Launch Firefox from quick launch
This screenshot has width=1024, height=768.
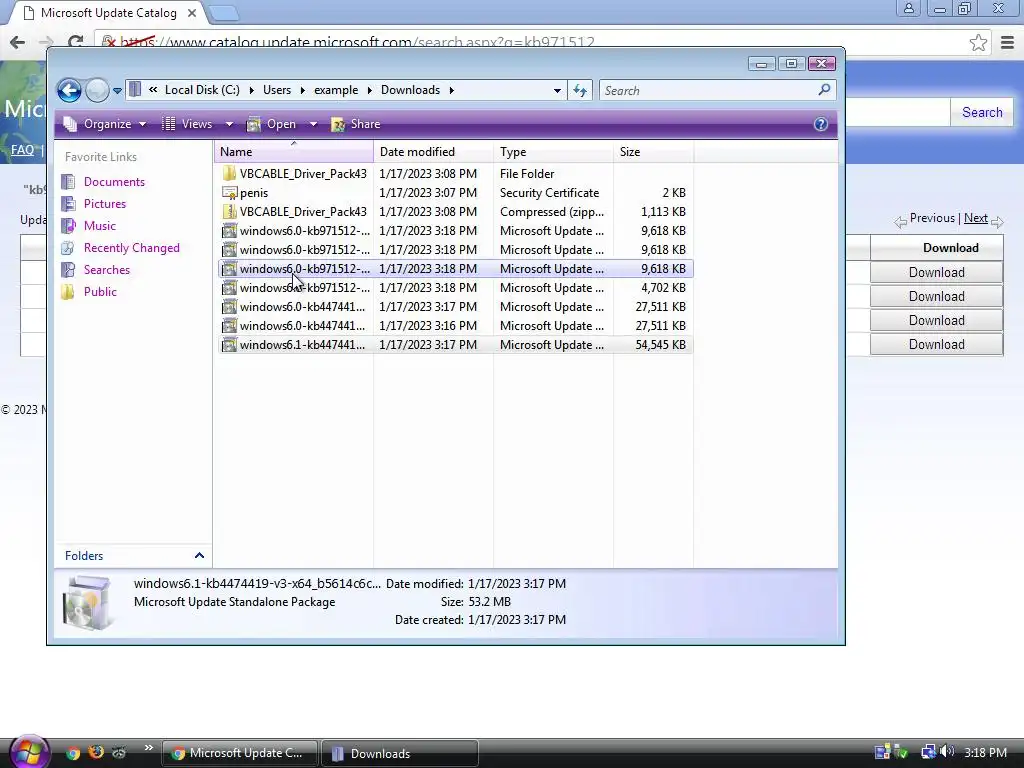point(96,752)
